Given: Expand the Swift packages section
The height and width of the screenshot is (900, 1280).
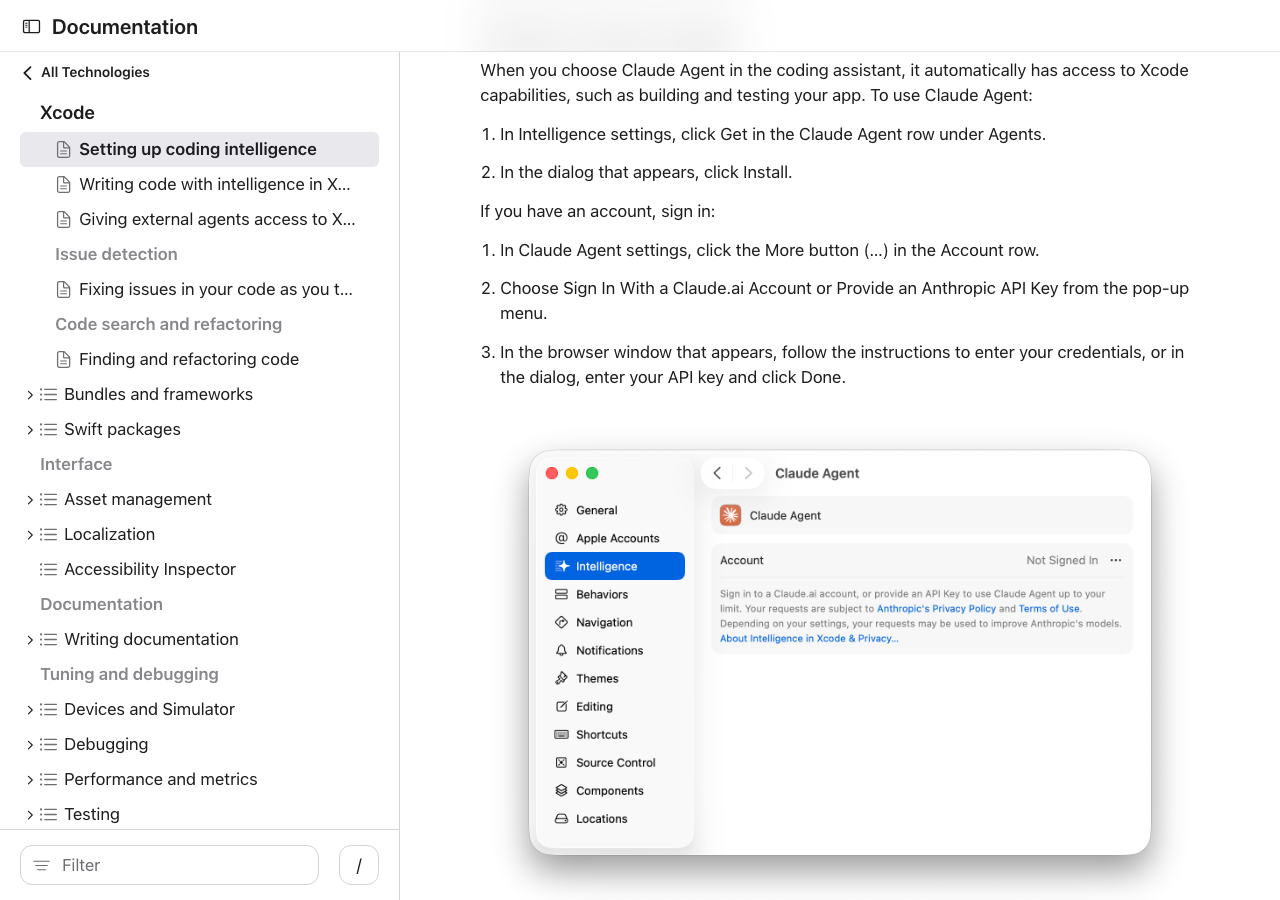Looking at the screenshot, I should pyautogui.click(x=30, y=430).
